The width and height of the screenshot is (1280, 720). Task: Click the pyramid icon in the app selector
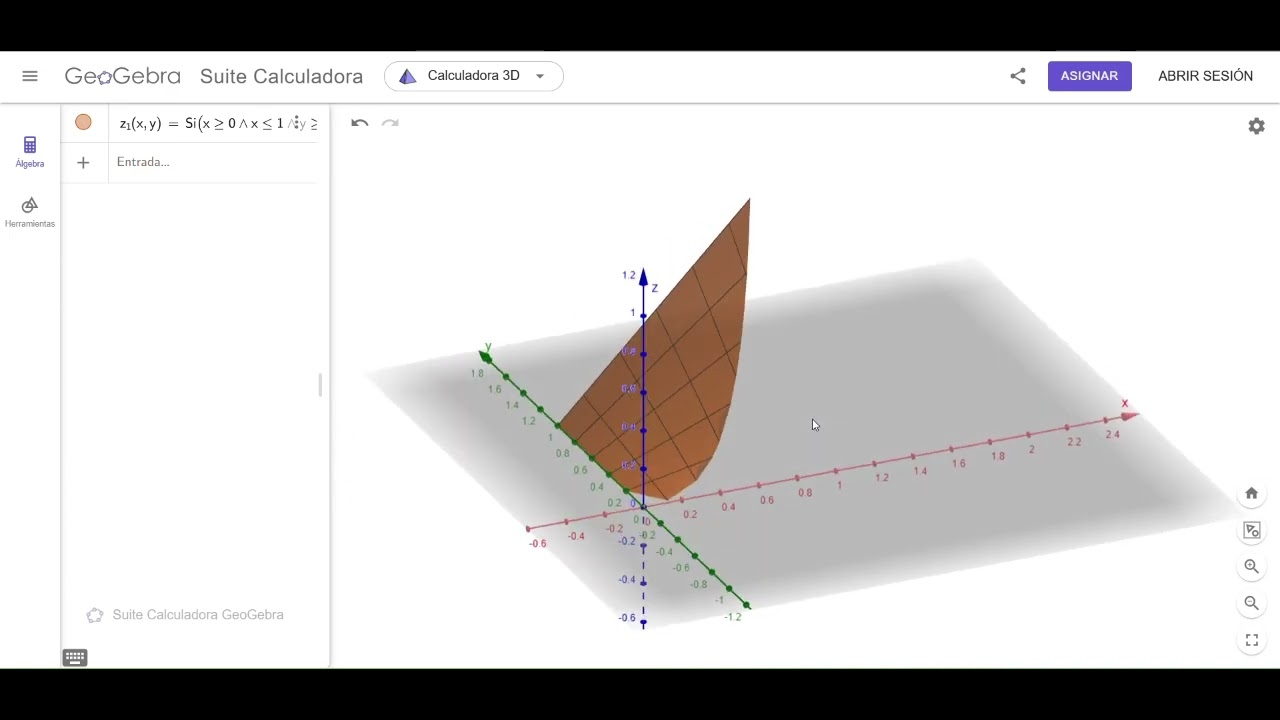407,76
